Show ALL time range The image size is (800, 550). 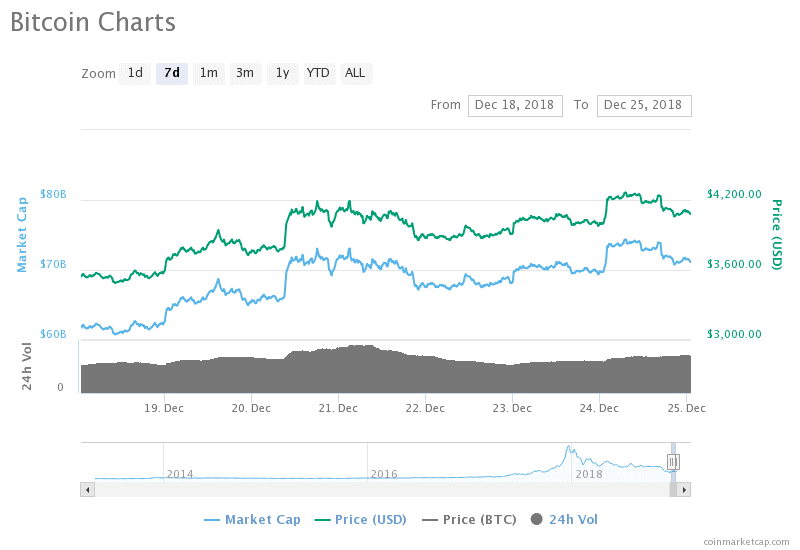(x=356, y=73)
